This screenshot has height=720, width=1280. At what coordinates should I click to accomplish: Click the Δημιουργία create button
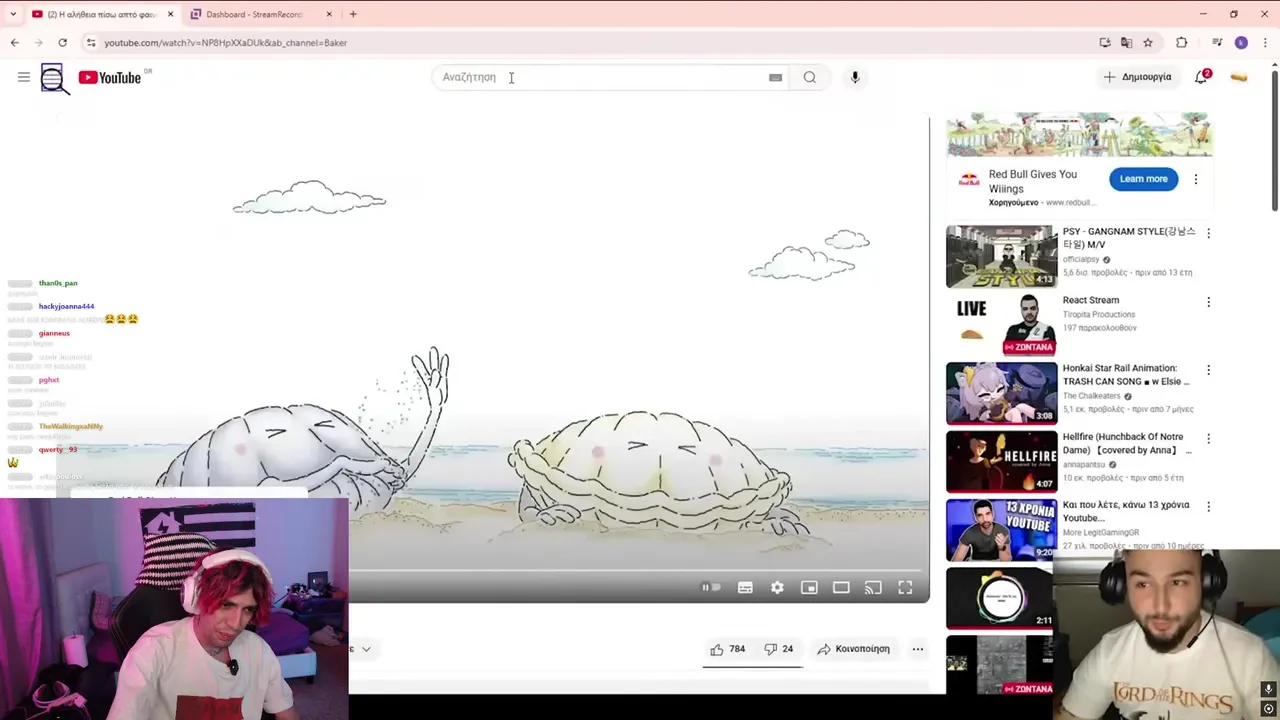[x=1137, y=77]
